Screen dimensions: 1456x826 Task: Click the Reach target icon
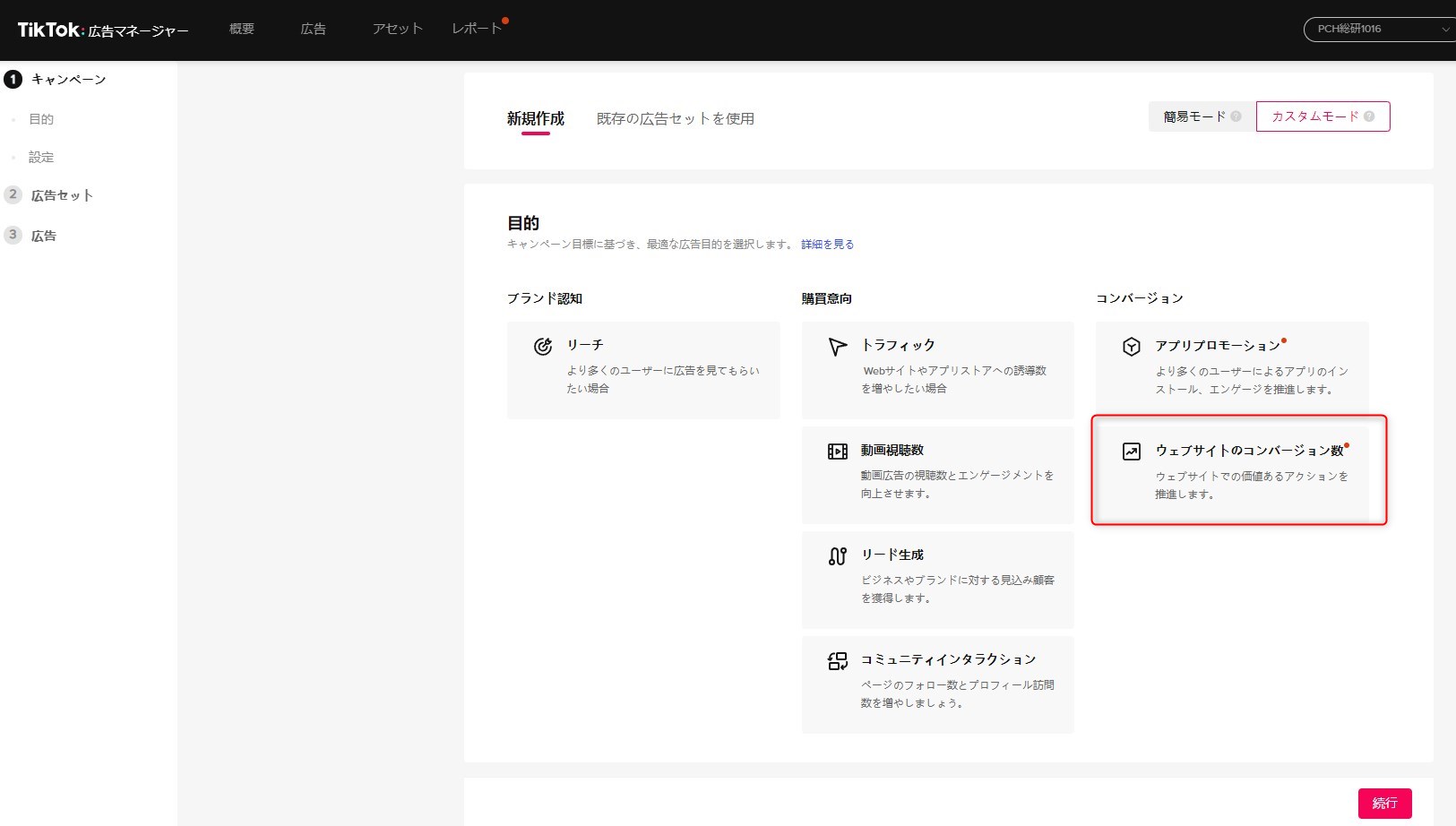pyautogui.click(x=543, y=347)
